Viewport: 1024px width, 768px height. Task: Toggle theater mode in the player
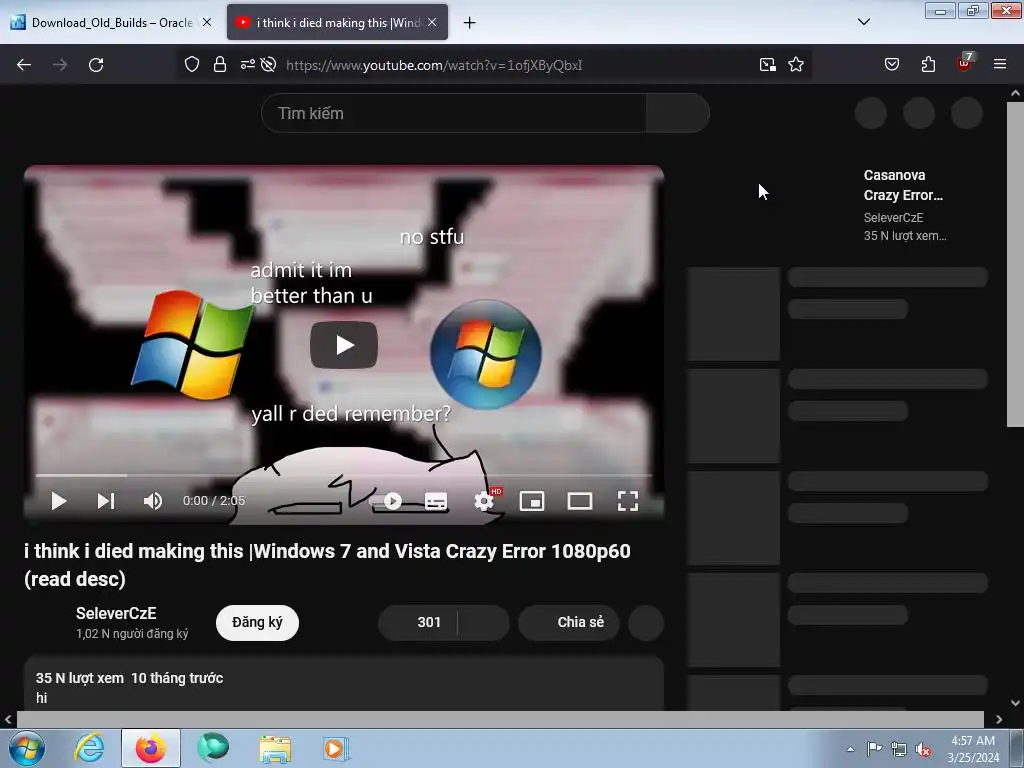click(x=580, y=501)
